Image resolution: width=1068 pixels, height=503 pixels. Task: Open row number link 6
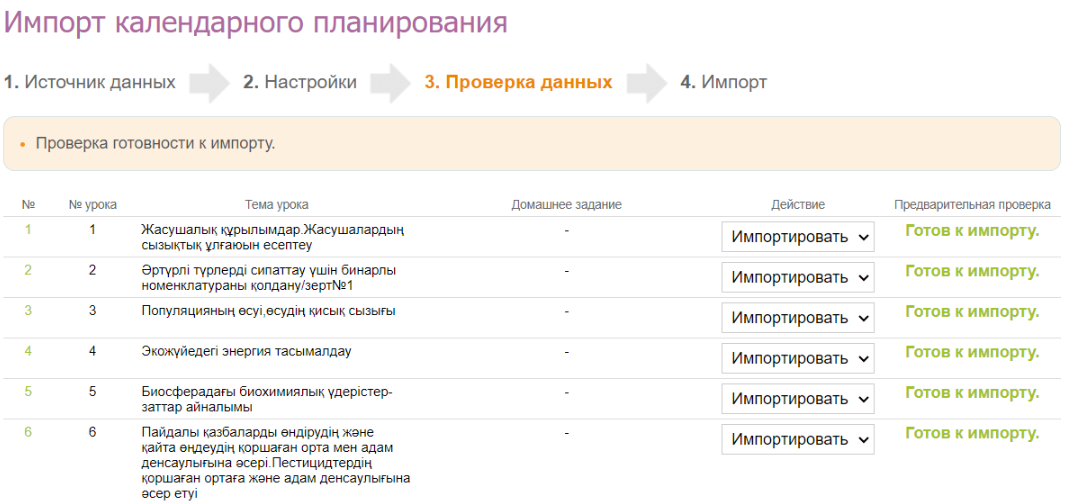(28, 433)
